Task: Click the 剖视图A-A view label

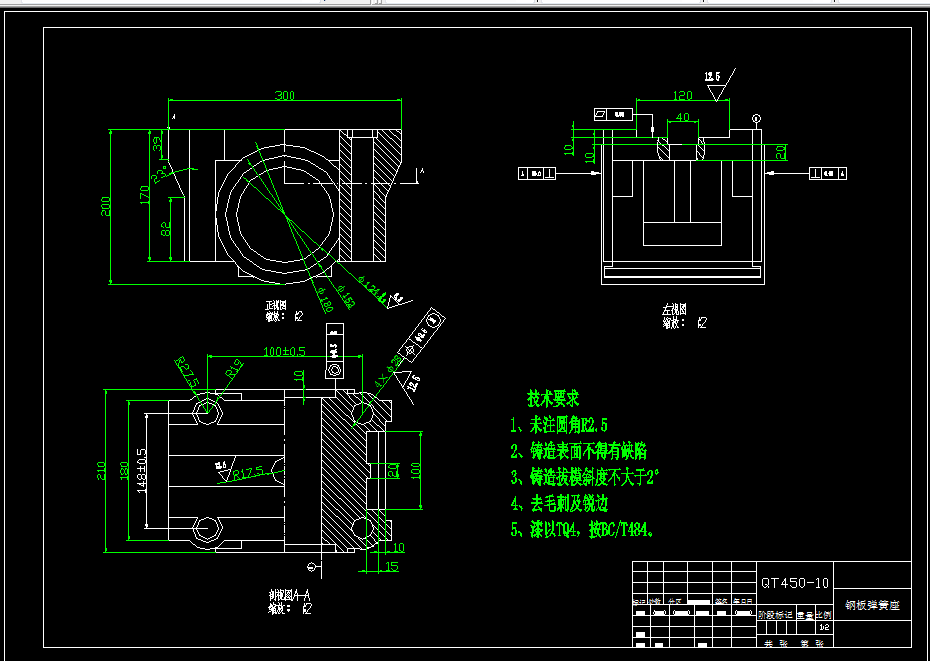Action: tap(289, 595)
